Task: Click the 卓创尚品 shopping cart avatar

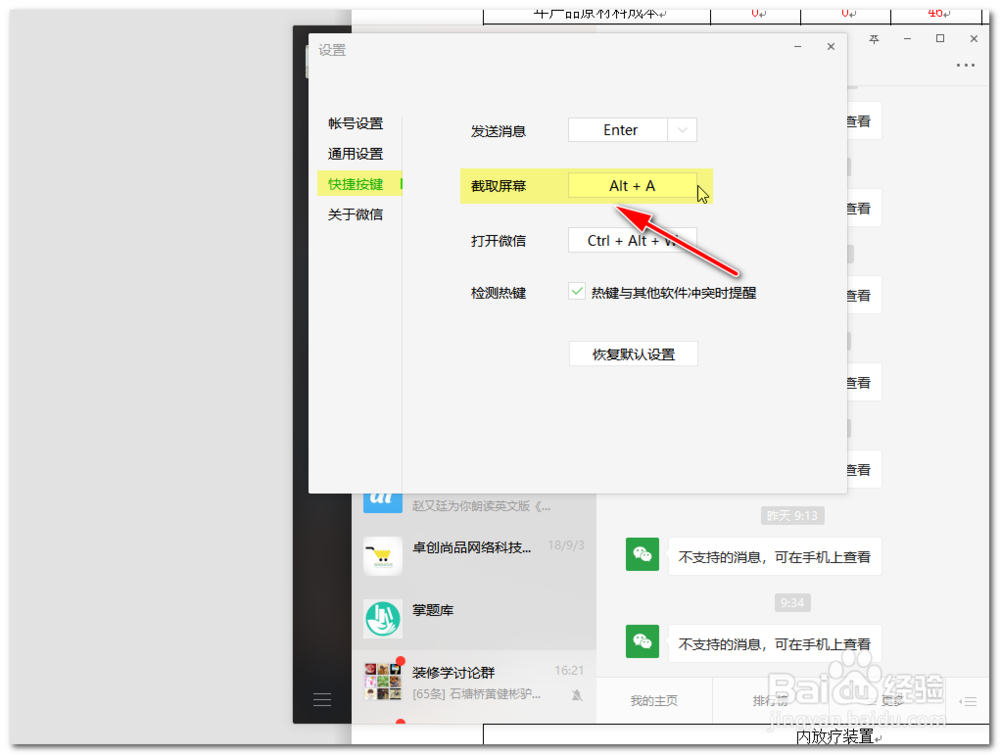Action: coord(383,556)
